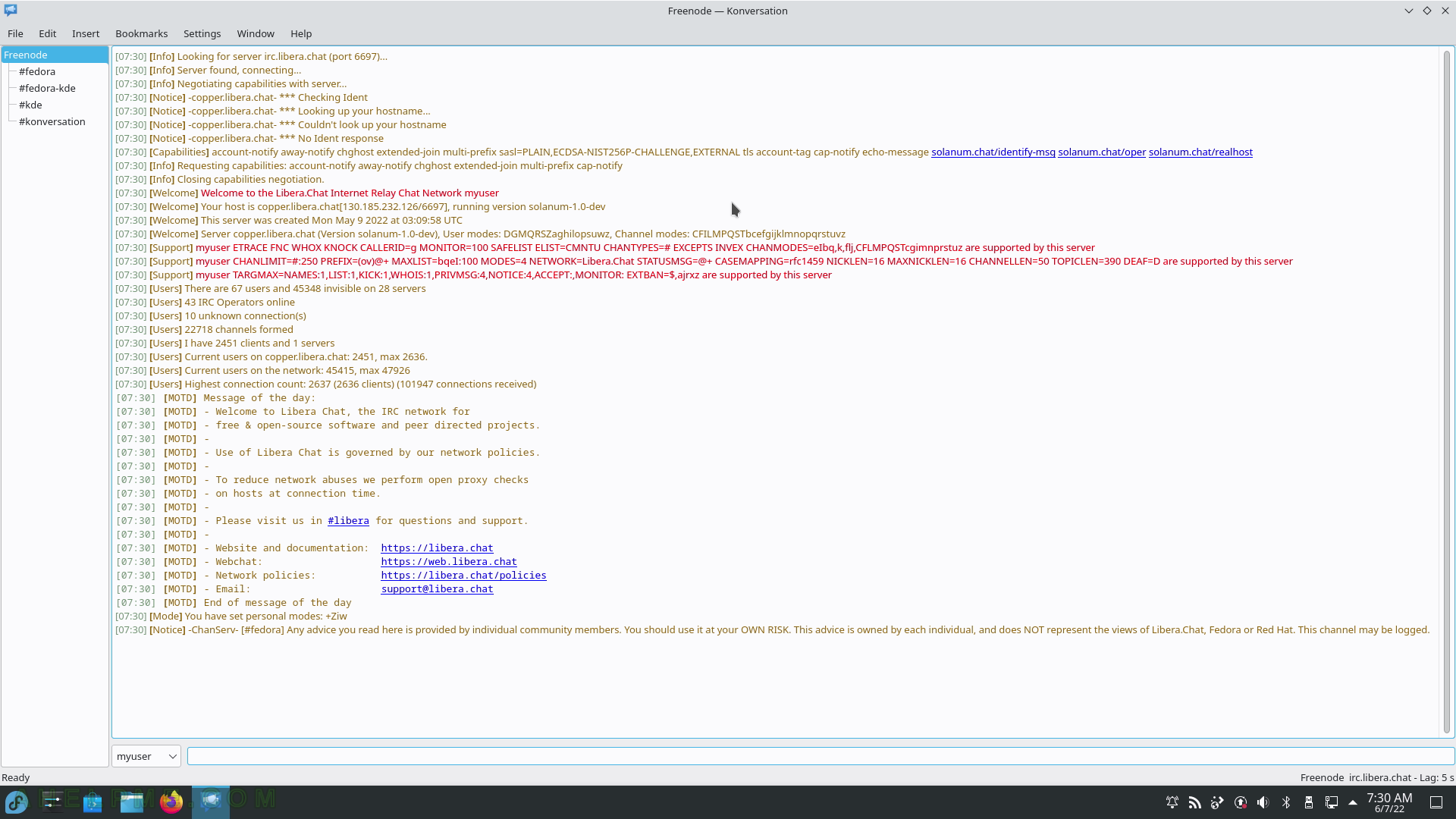Viewport: 1456px width, 819px height.
Task: Open the Settings menu
Action: (x=202, y=33)
